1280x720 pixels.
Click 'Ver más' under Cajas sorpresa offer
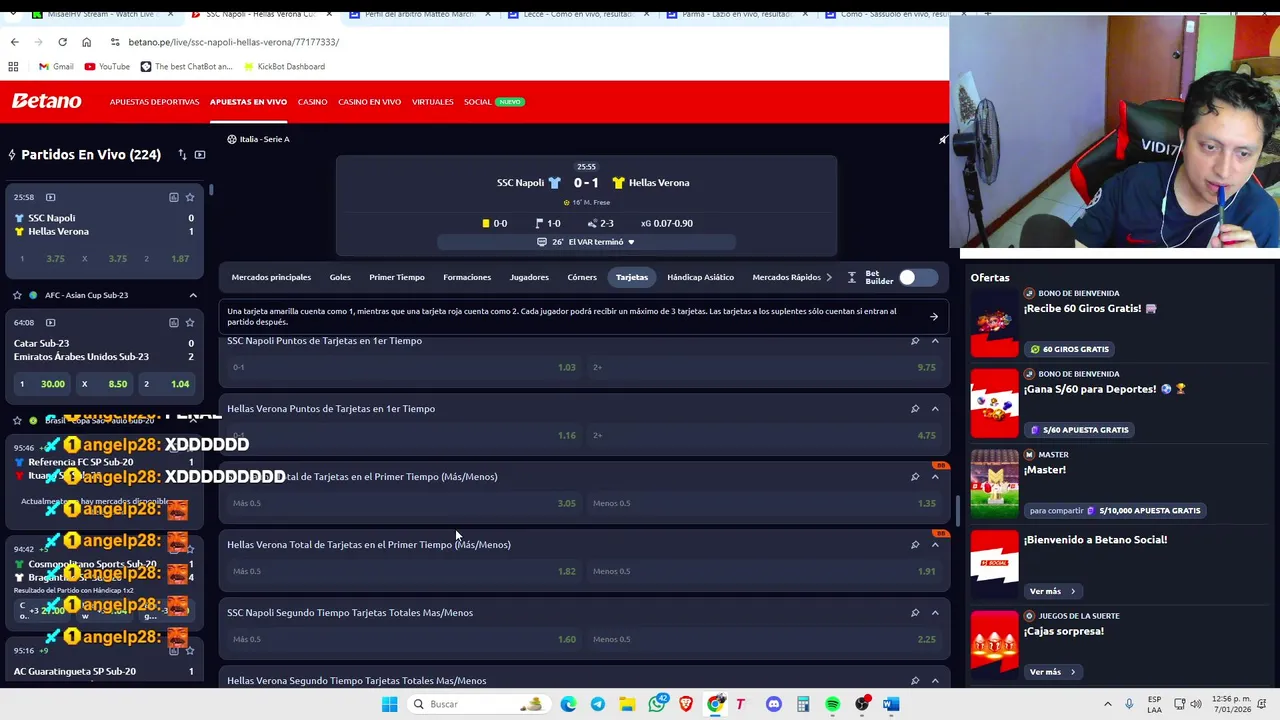click(x=1052, y=672)
